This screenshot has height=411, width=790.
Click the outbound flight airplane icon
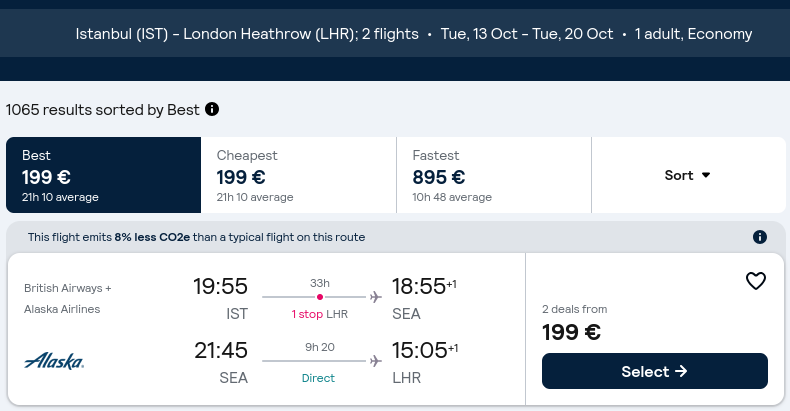pos(375,297)
